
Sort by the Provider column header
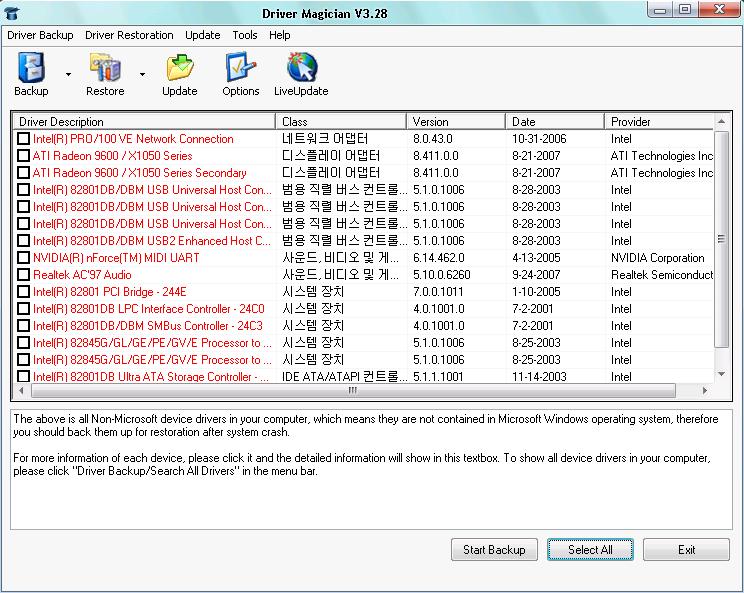pyautogui.click(x=659, y=121)
